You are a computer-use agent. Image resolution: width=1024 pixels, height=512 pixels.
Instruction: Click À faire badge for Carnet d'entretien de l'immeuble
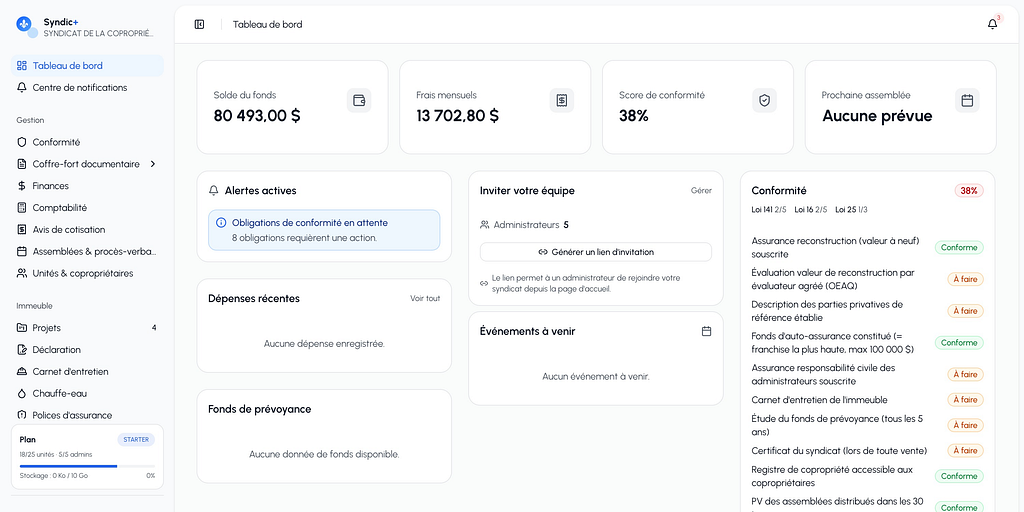point(965,400)
